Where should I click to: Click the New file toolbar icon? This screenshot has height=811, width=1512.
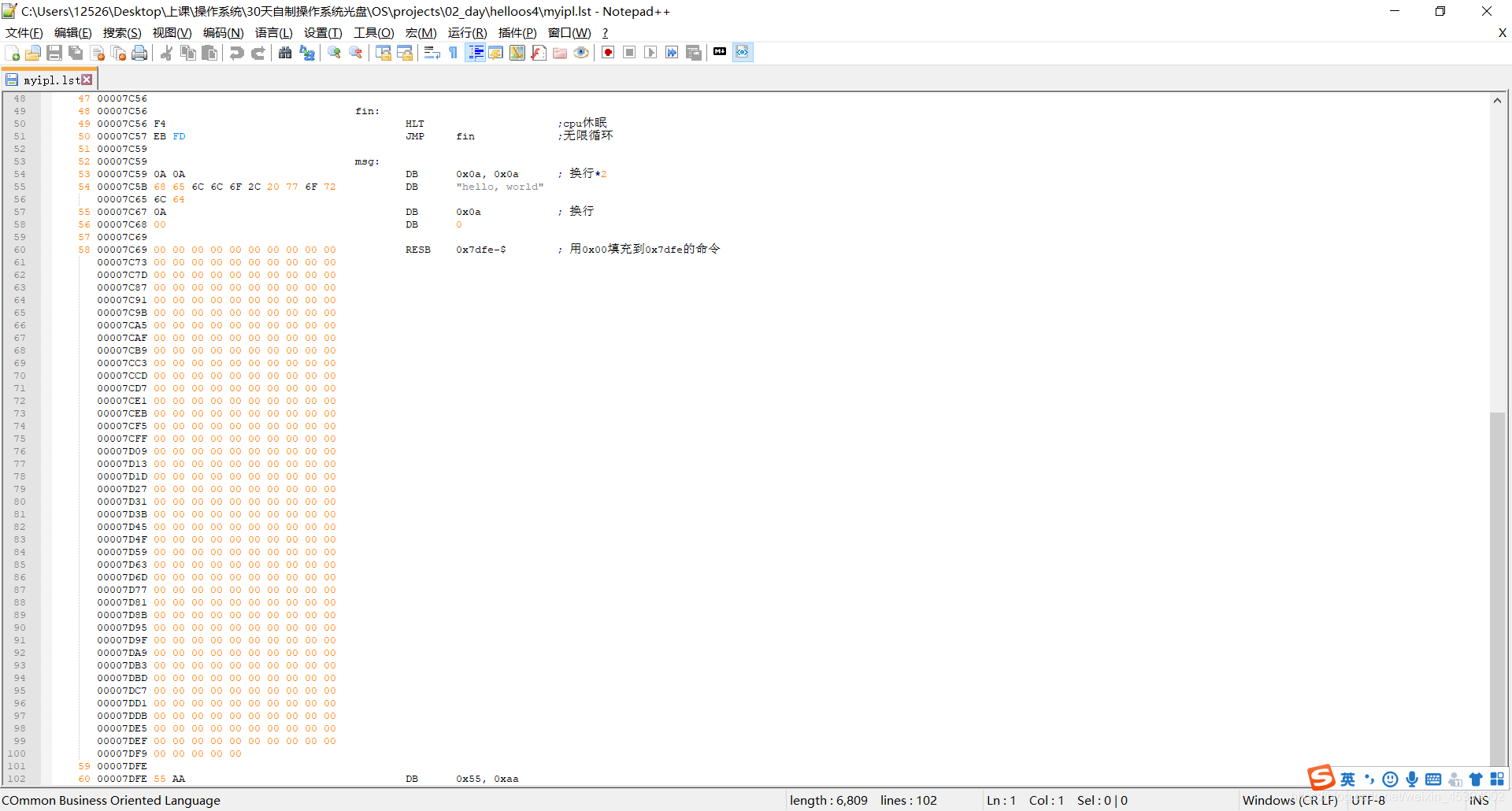pos(13,53)
